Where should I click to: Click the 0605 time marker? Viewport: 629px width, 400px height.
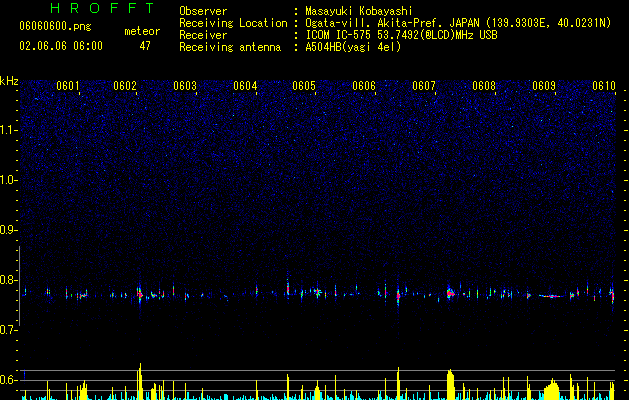click(304, 86)
